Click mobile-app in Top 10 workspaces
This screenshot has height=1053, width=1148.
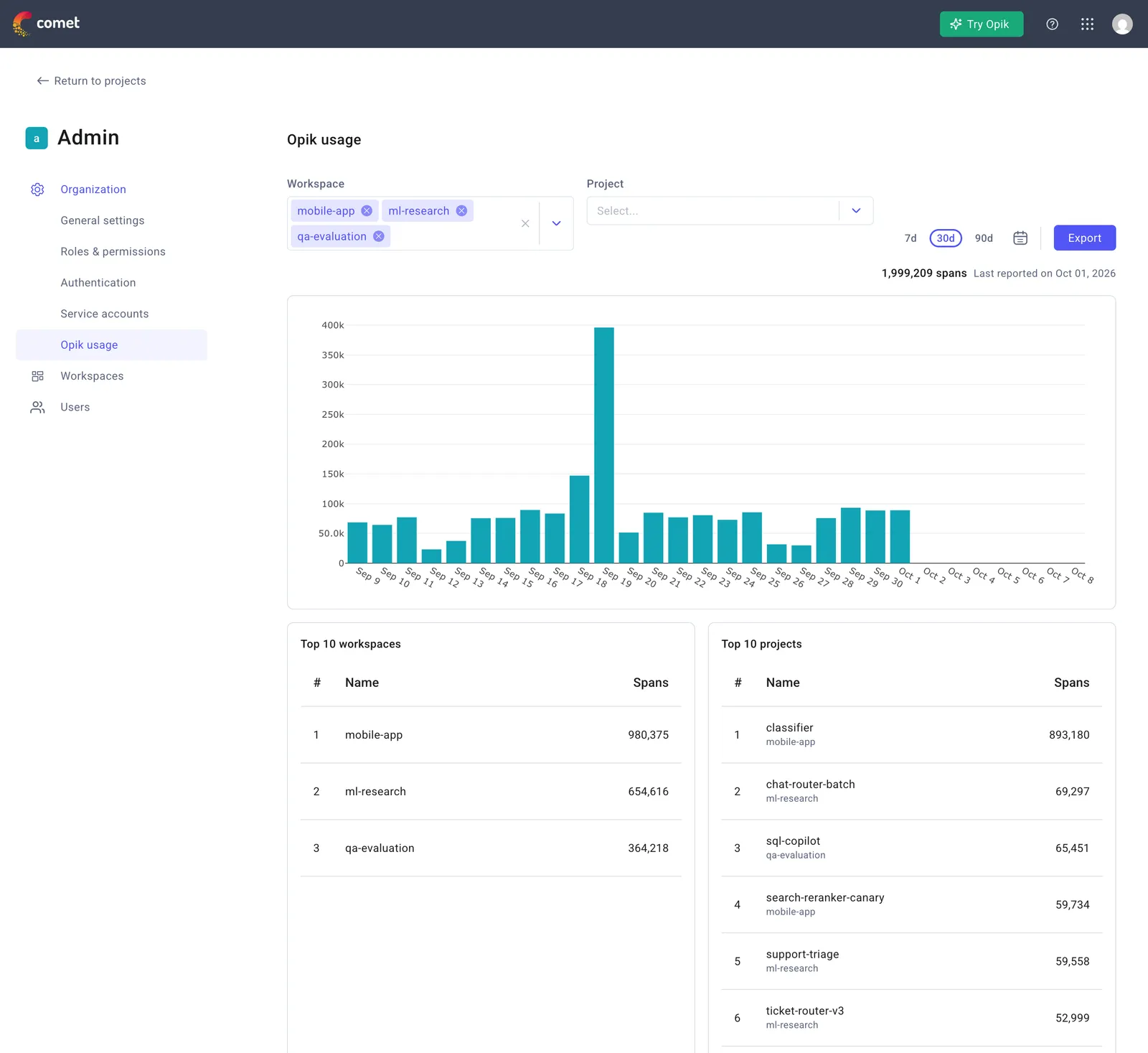coord(374,735)
